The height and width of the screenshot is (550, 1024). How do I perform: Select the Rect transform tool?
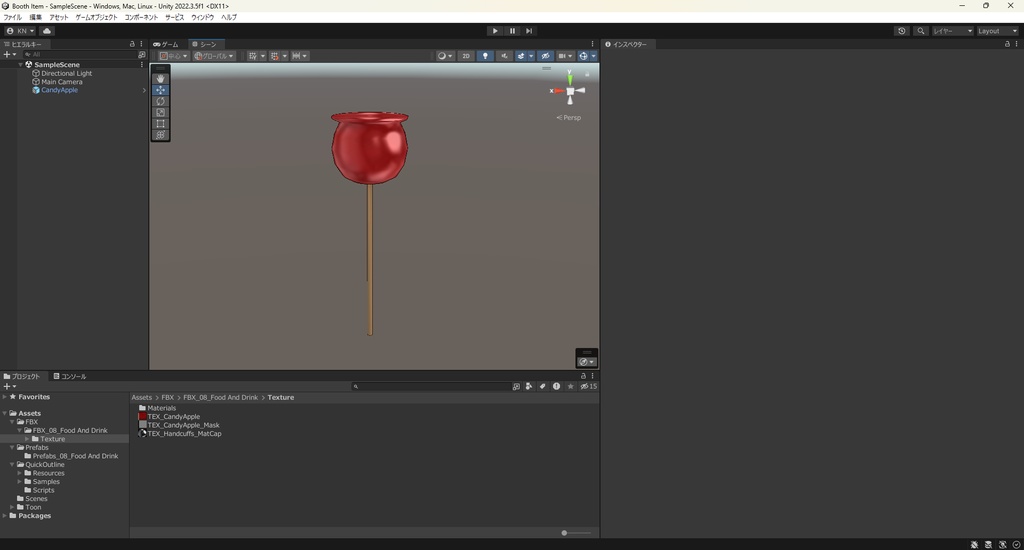tap(161, 123)
